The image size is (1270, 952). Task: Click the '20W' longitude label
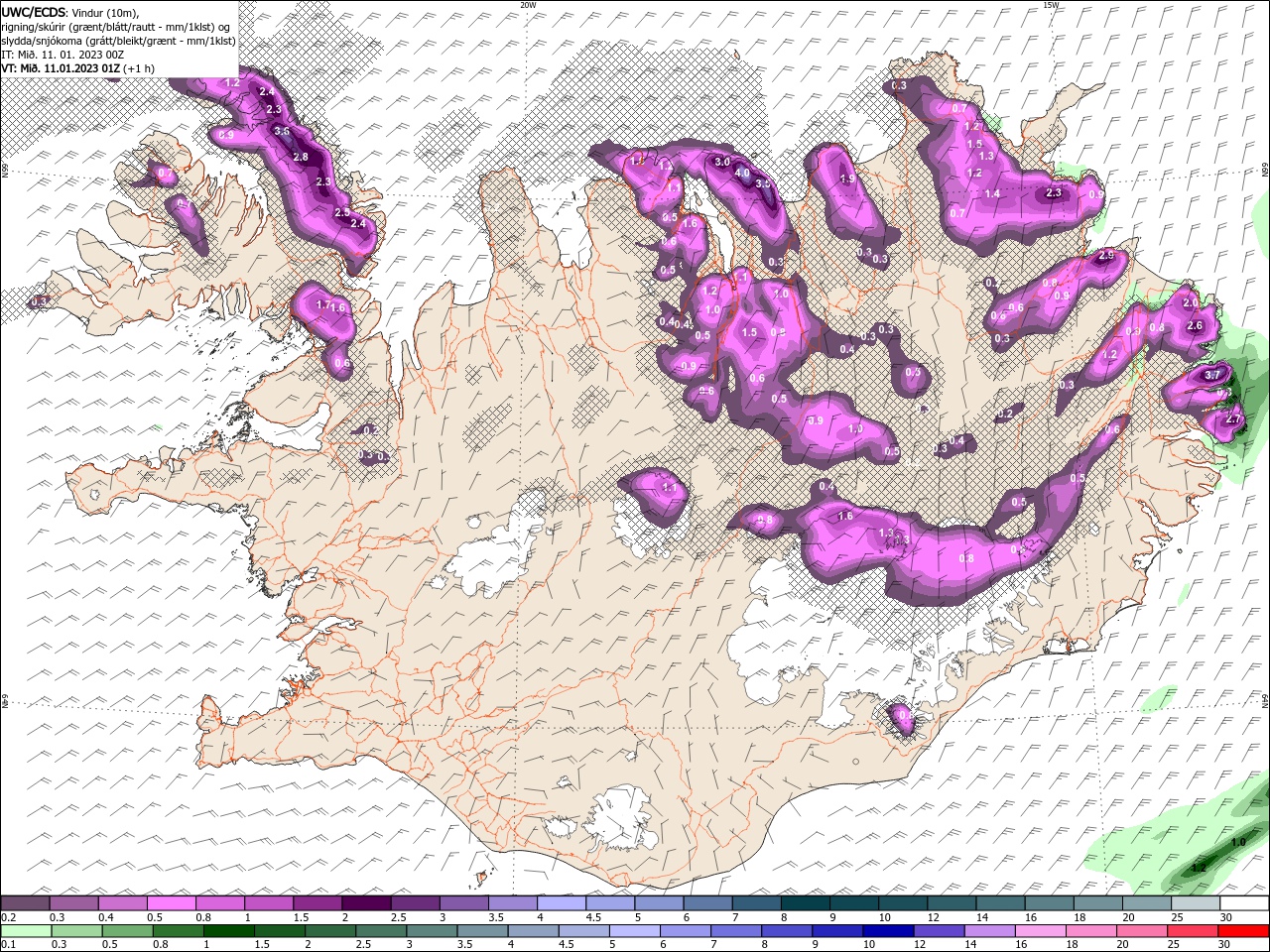point(528,5)
